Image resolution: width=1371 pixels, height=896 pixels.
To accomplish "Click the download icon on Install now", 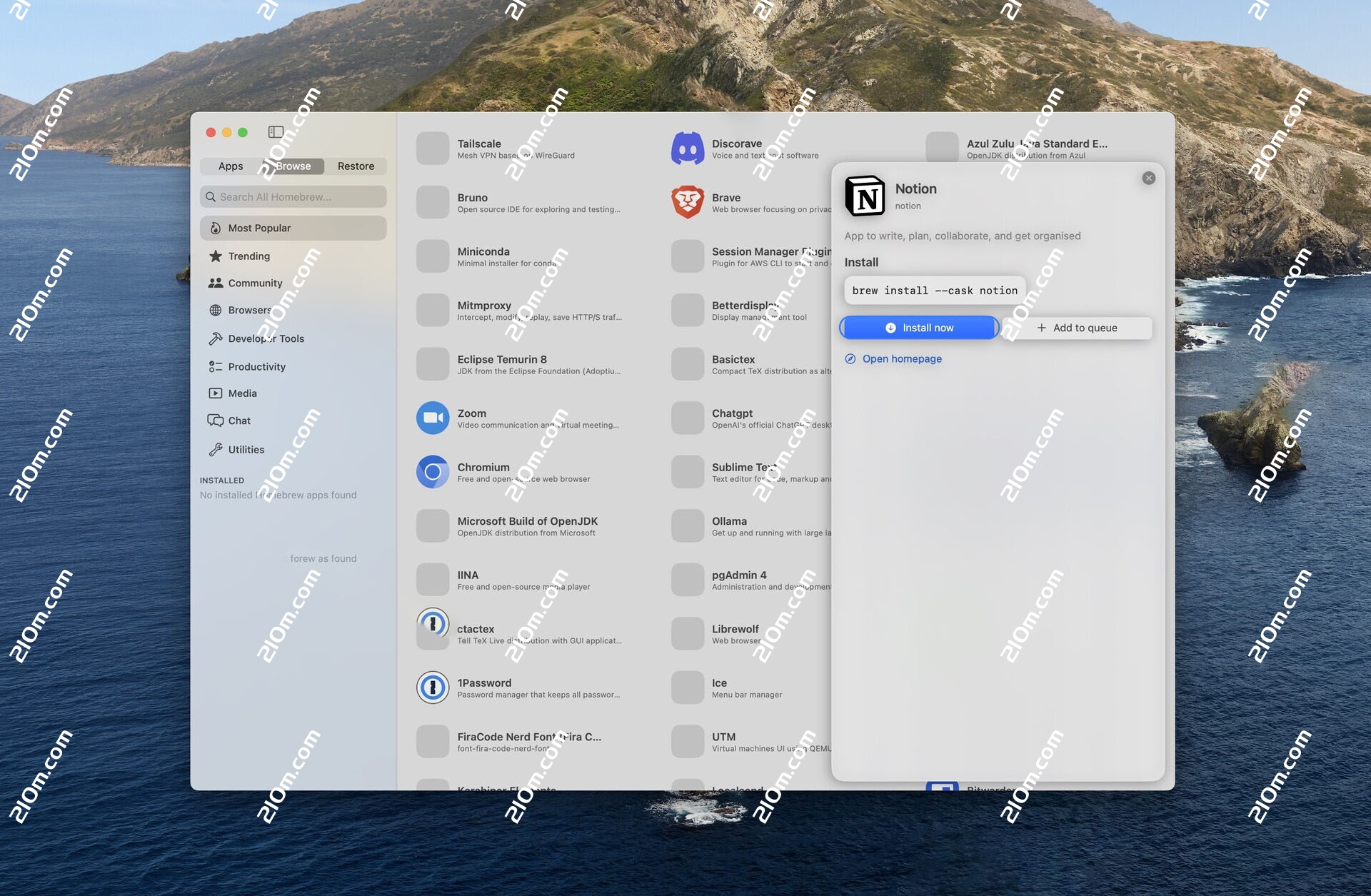I will tap(890, 328).
